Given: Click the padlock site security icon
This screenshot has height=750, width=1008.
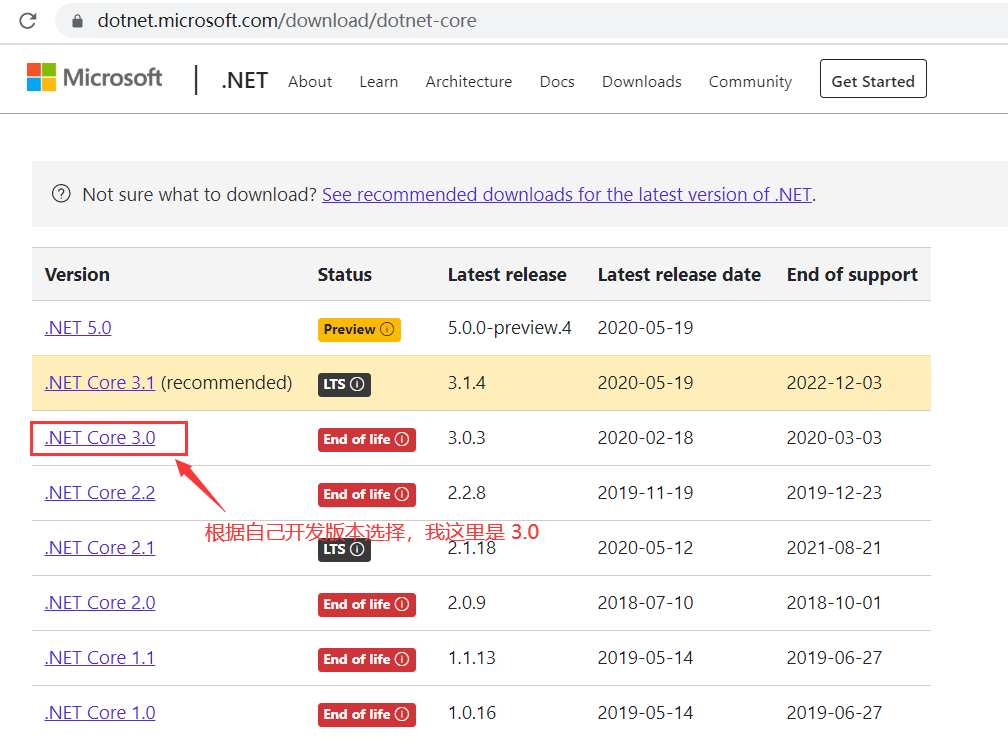Looking at the screenshot, I should [x=77, y=21].
